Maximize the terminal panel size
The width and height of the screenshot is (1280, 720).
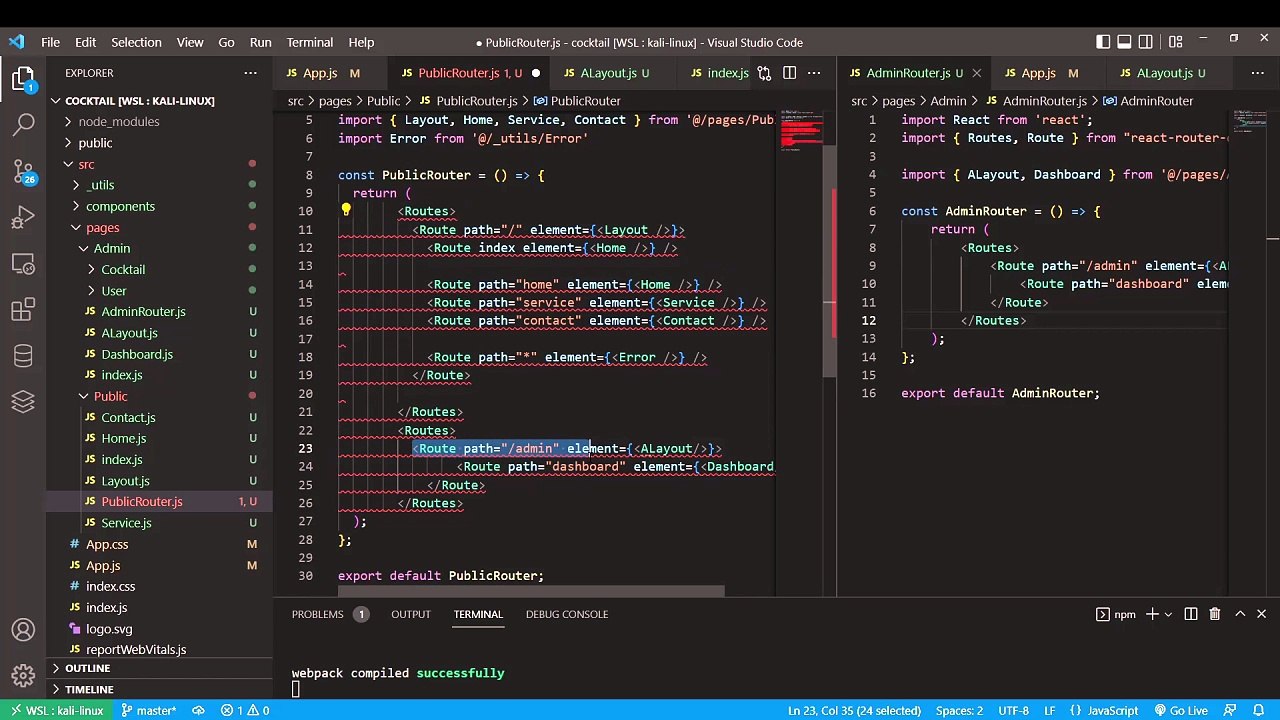click(x=1239, y=614)
